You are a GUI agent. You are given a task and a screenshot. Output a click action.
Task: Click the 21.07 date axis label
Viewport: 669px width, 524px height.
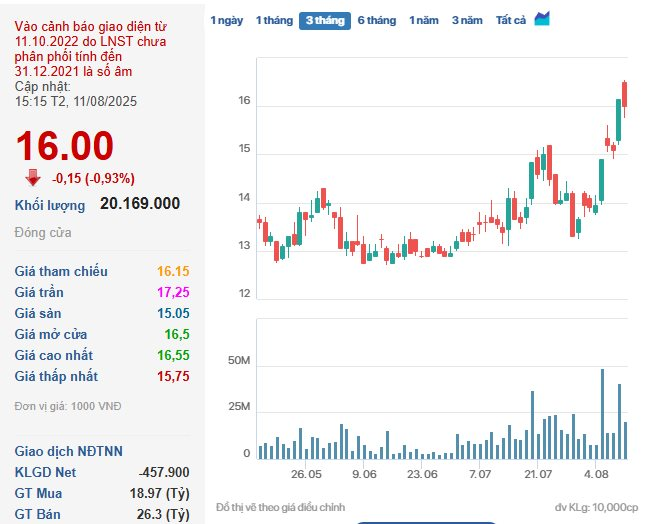[538, 474]
